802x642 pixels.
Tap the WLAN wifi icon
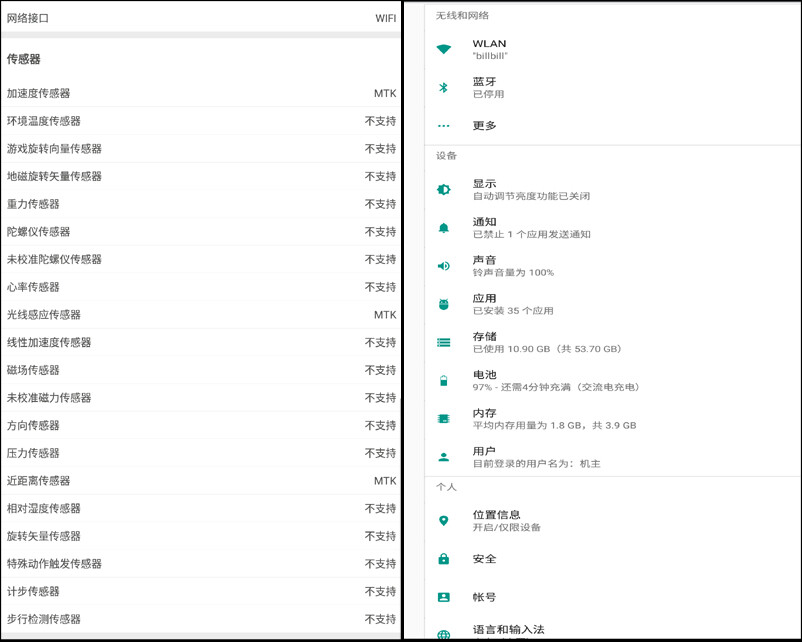443,49
